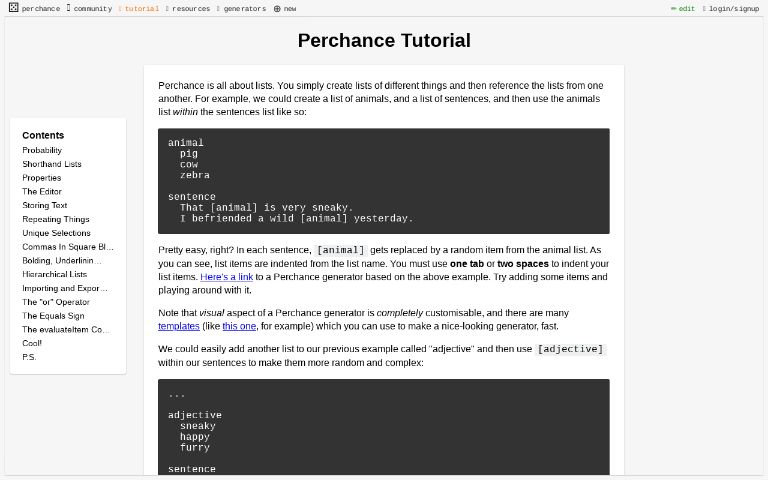Open the "templates" hyperlink

178,326
